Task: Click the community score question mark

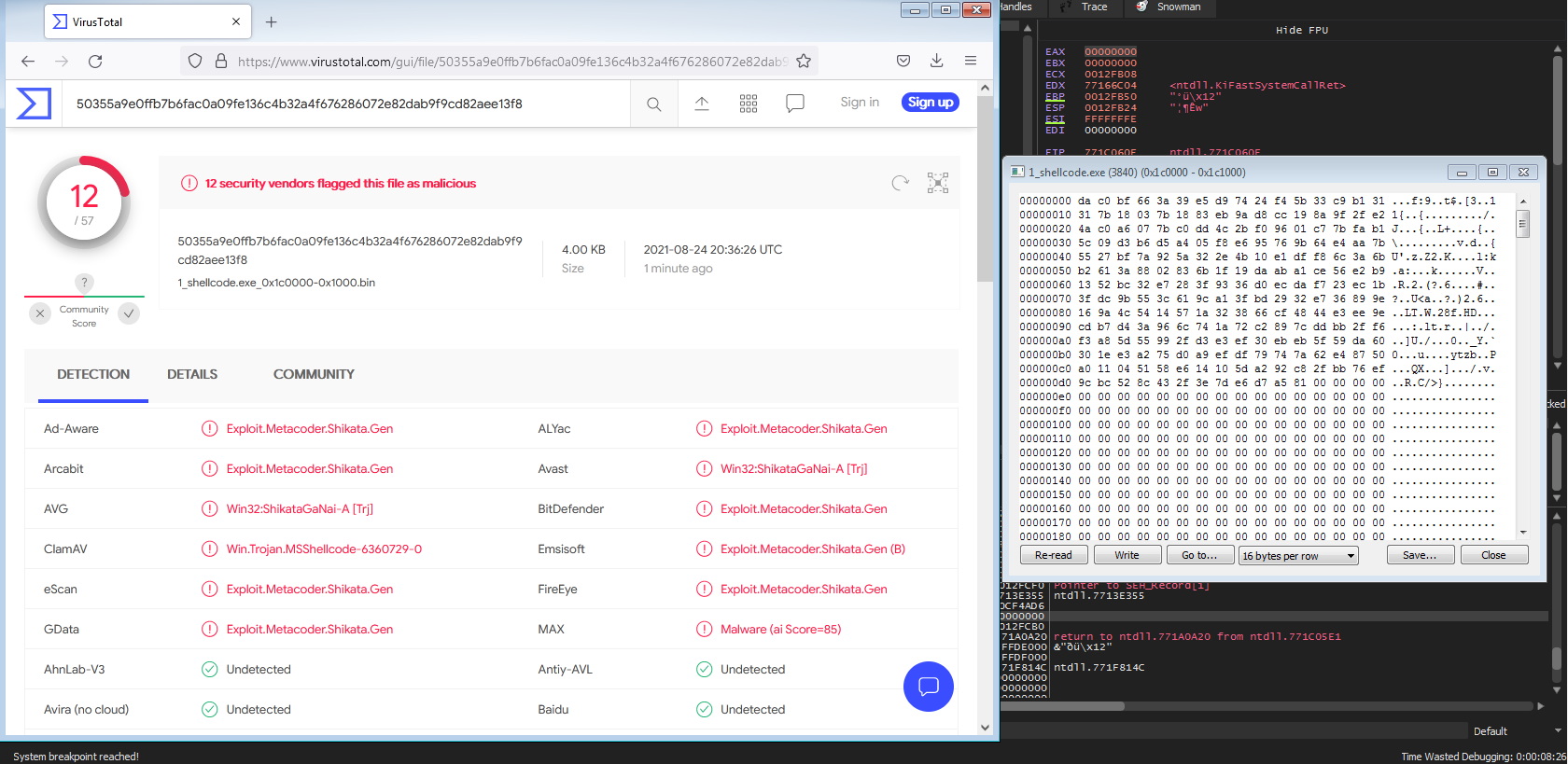Action: [x=84, y=283]
